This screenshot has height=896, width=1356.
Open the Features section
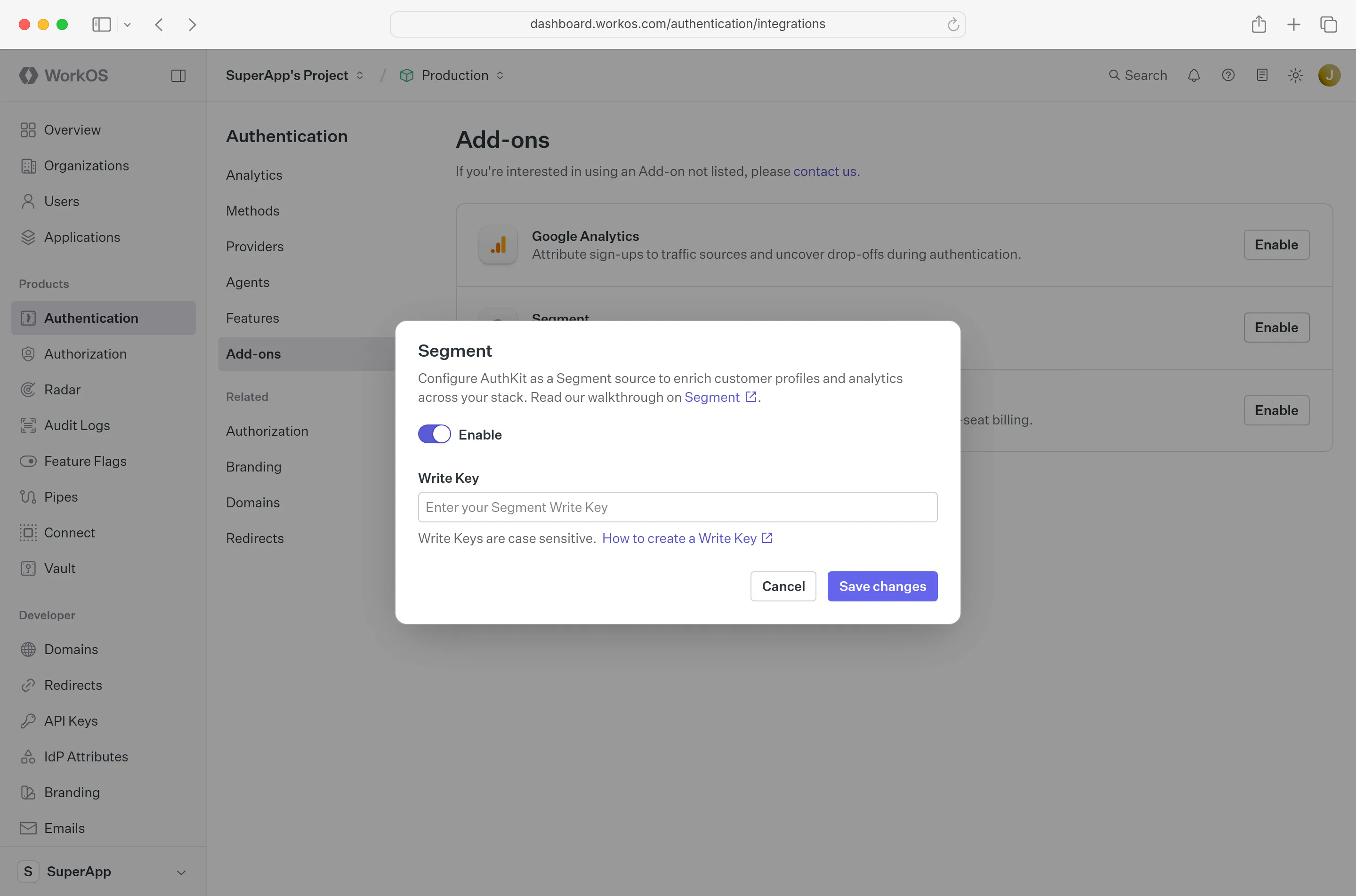tap(253, 318)
